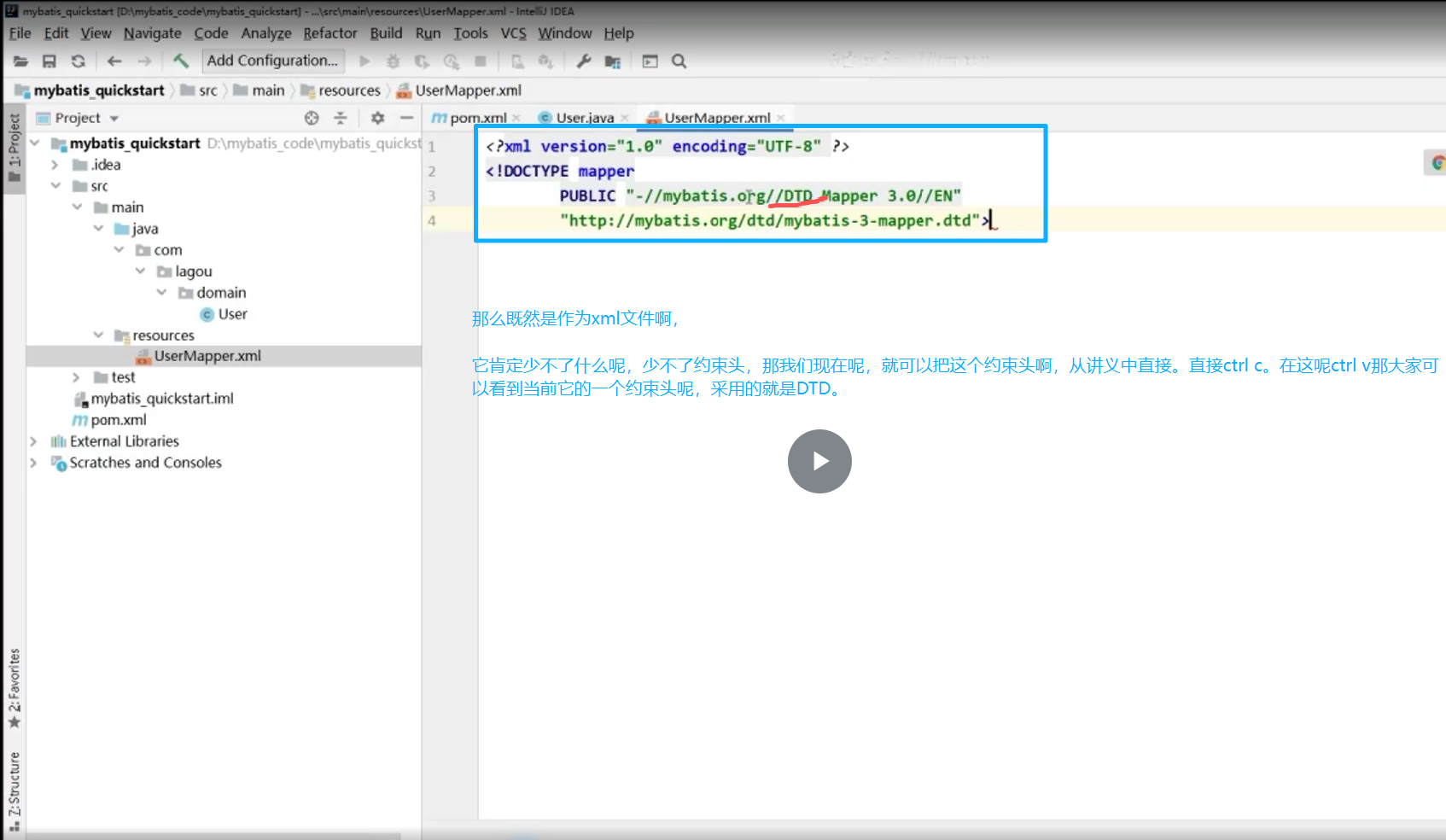Image resolution: width=1446 pixels, height=840 pixels.
Task: Click the Synchronize refresh toolbar icon
Action: [79, 61]
